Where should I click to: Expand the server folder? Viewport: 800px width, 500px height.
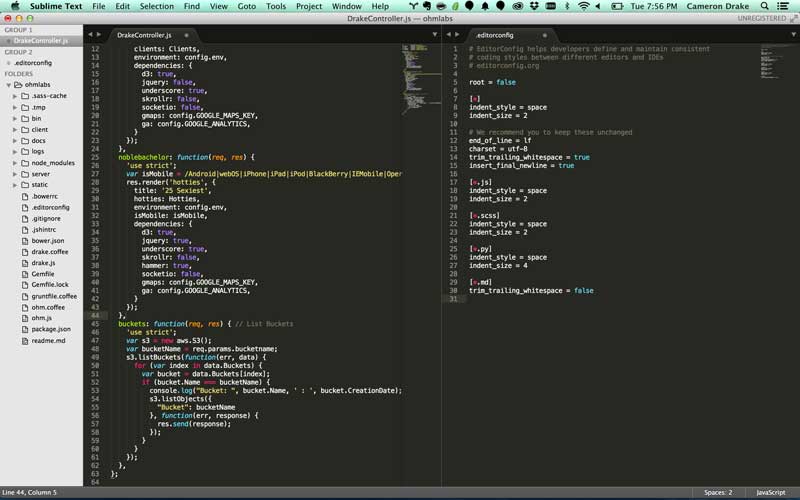click(x=15, y=174)
